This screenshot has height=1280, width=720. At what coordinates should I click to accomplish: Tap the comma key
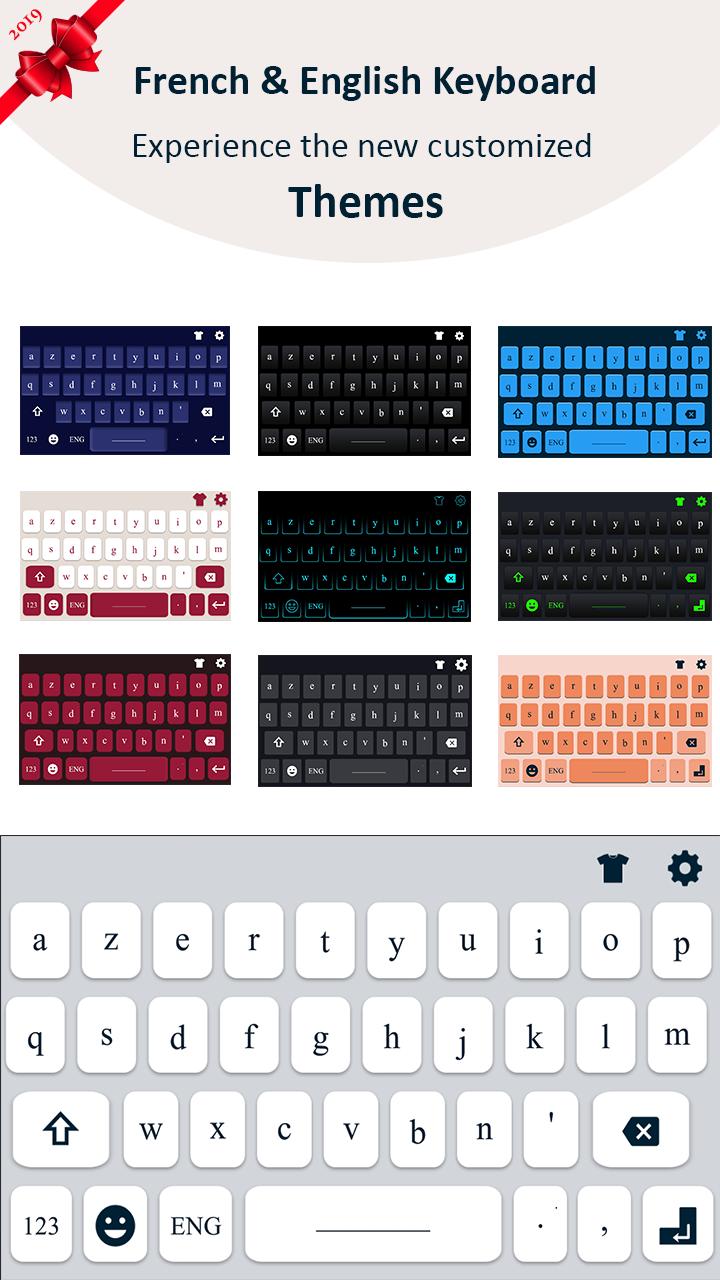[x=606, y=1225]
